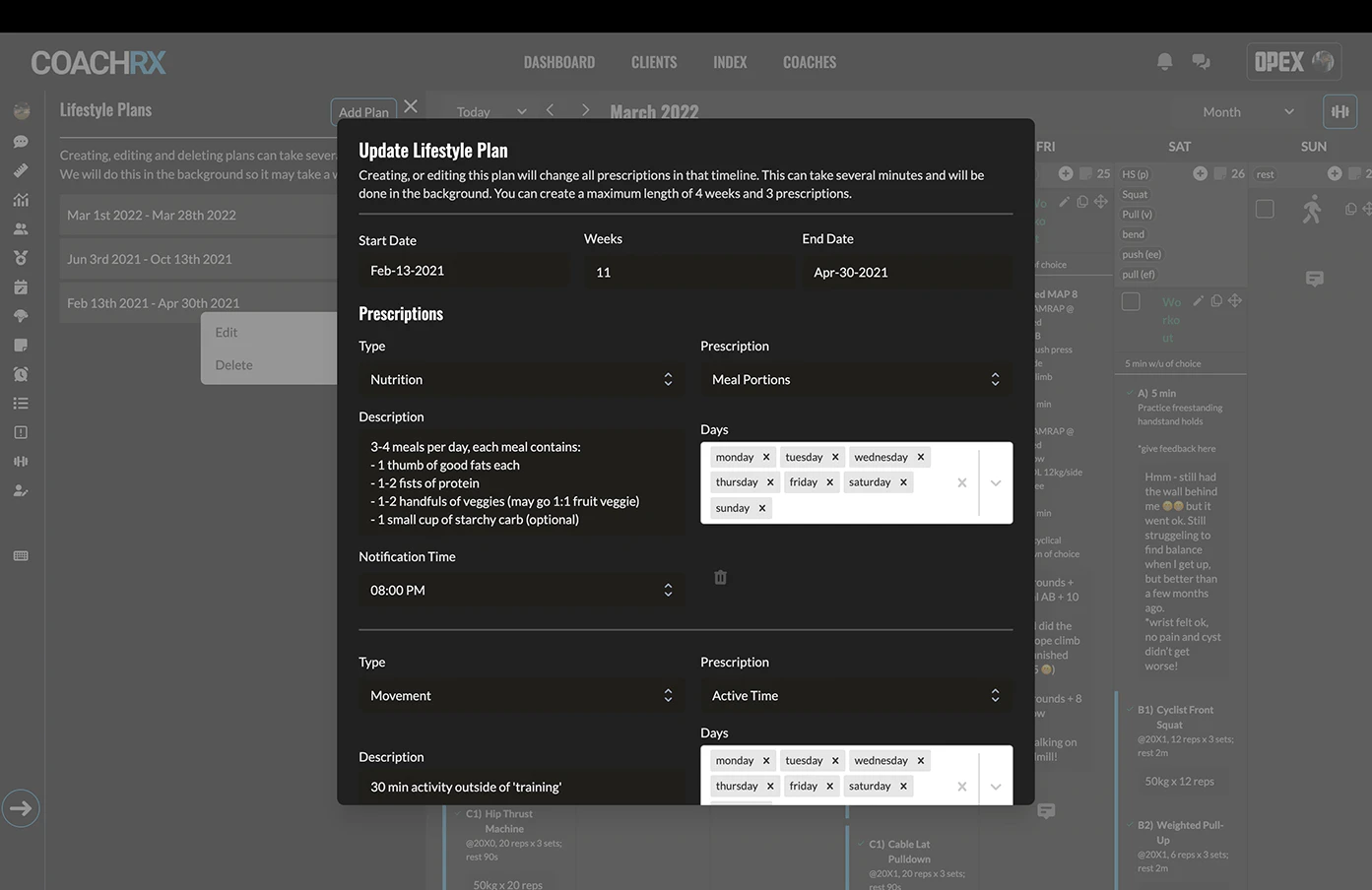Navigate to the CLIENTS section

653,61
